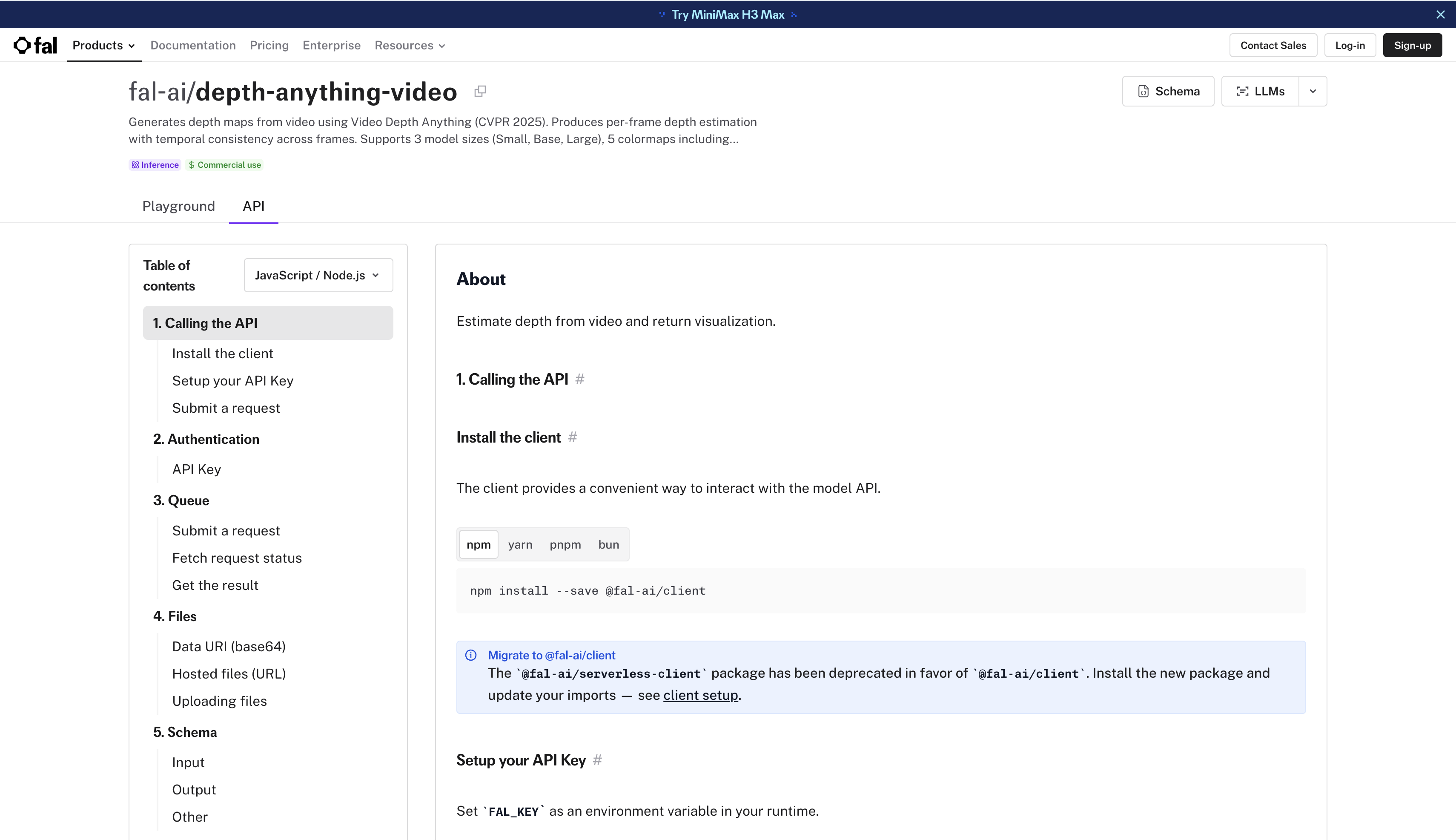Go to Uploading files

tap(220, 701)
